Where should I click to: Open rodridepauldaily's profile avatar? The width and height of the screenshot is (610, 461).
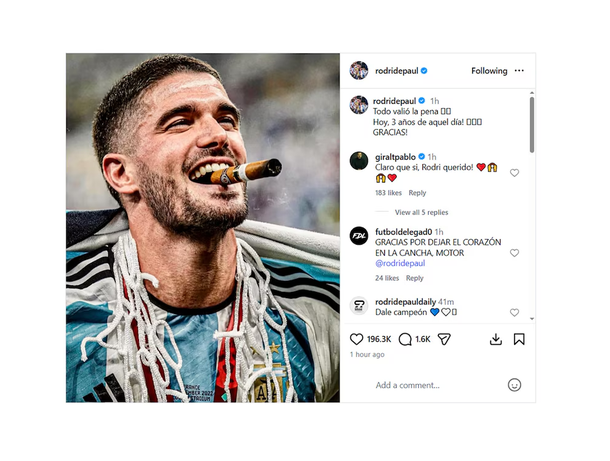click(359, 306)
